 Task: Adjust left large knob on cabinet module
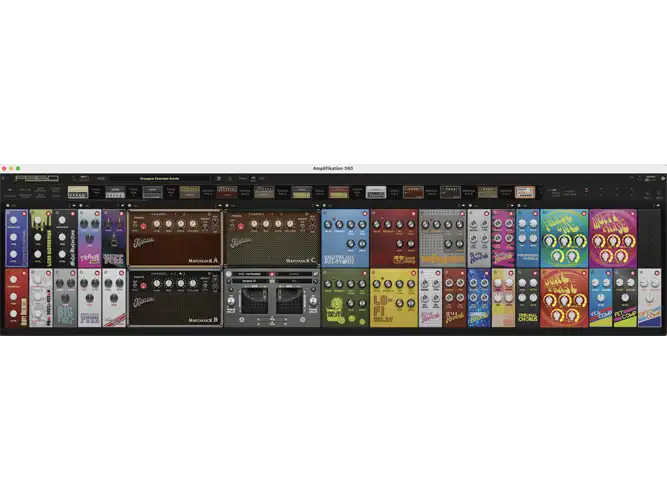(x=231, y=301)
